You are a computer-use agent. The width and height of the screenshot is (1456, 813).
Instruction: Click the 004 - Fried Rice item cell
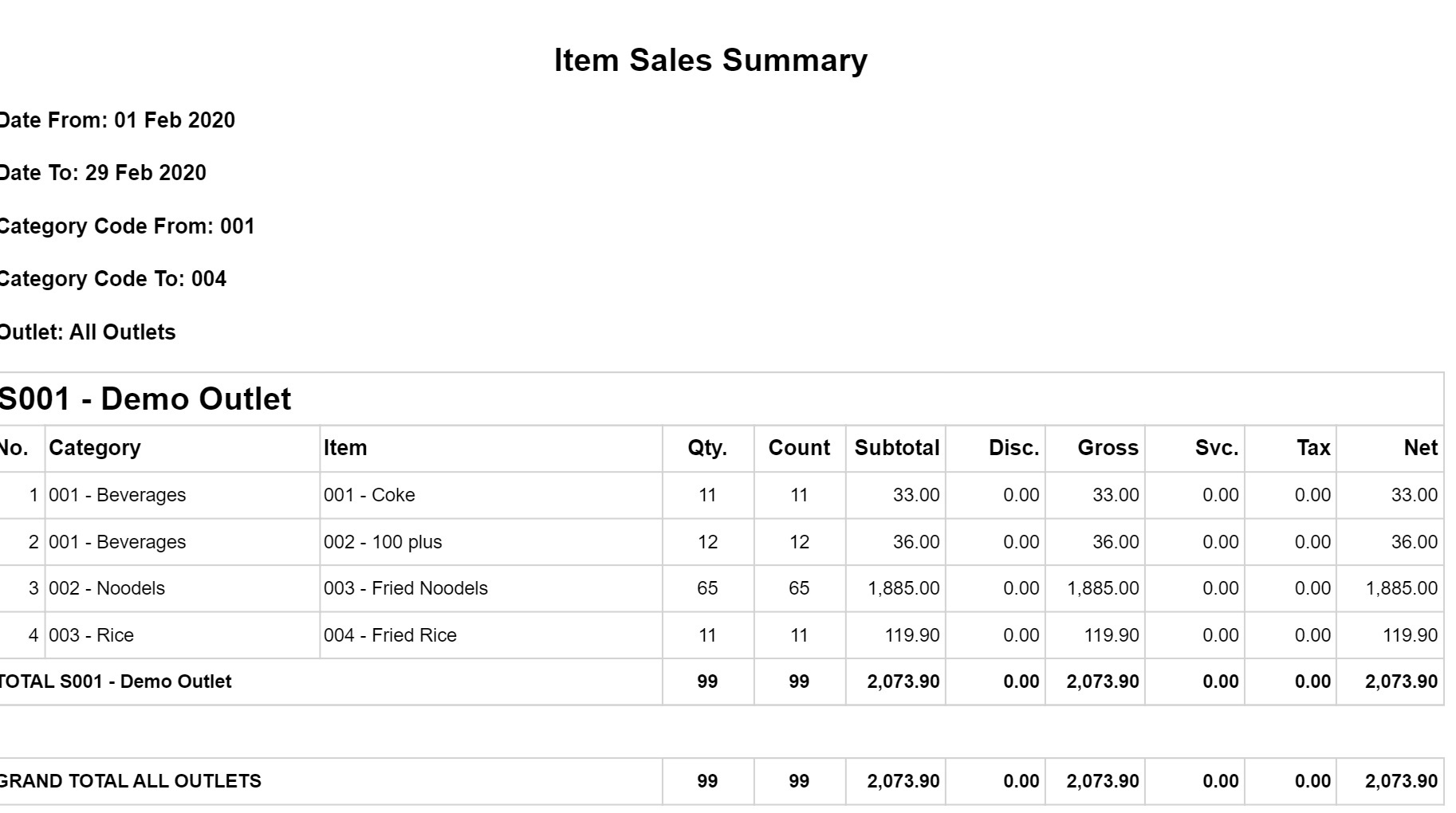[490, 635]
